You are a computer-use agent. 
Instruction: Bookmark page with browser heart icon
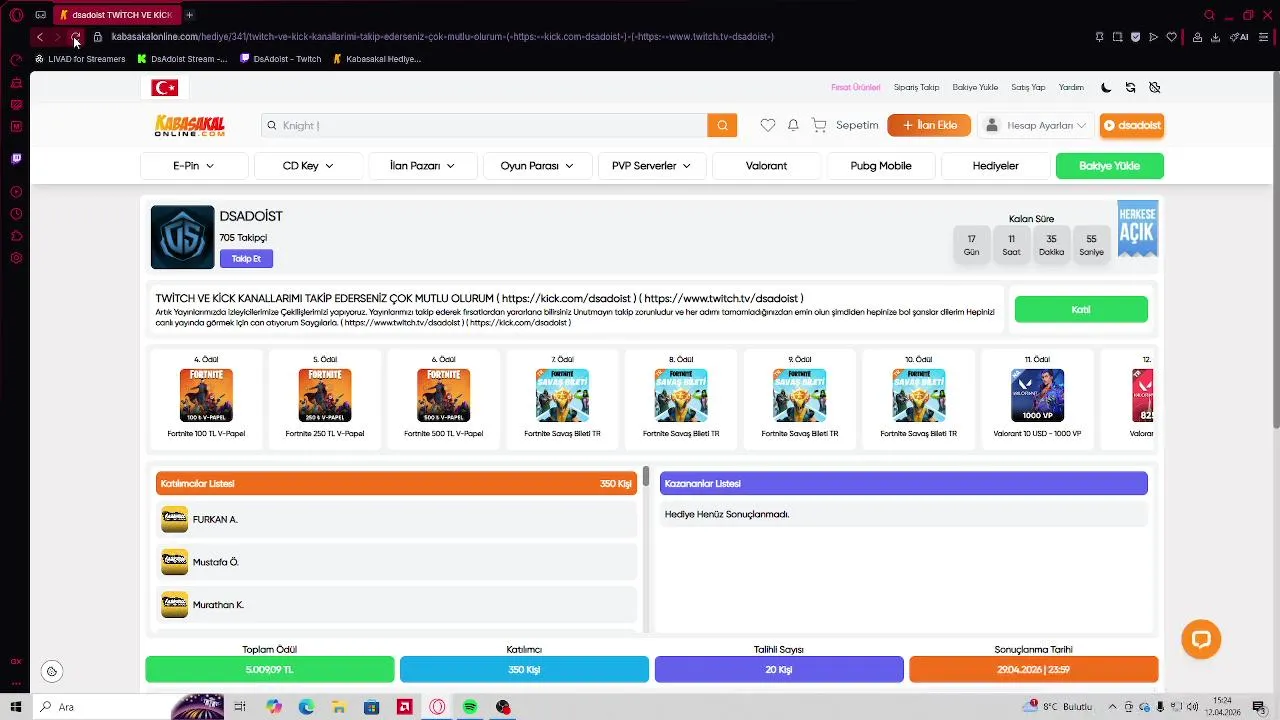(1171, 37)
